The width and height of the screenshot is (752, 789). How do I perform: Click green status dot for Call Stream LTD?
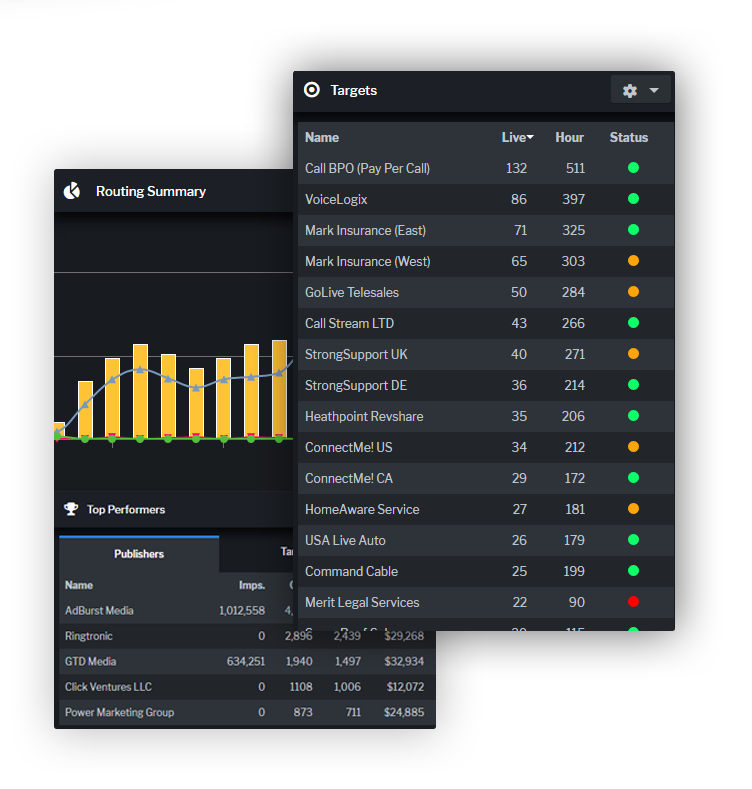coord(633,323)
